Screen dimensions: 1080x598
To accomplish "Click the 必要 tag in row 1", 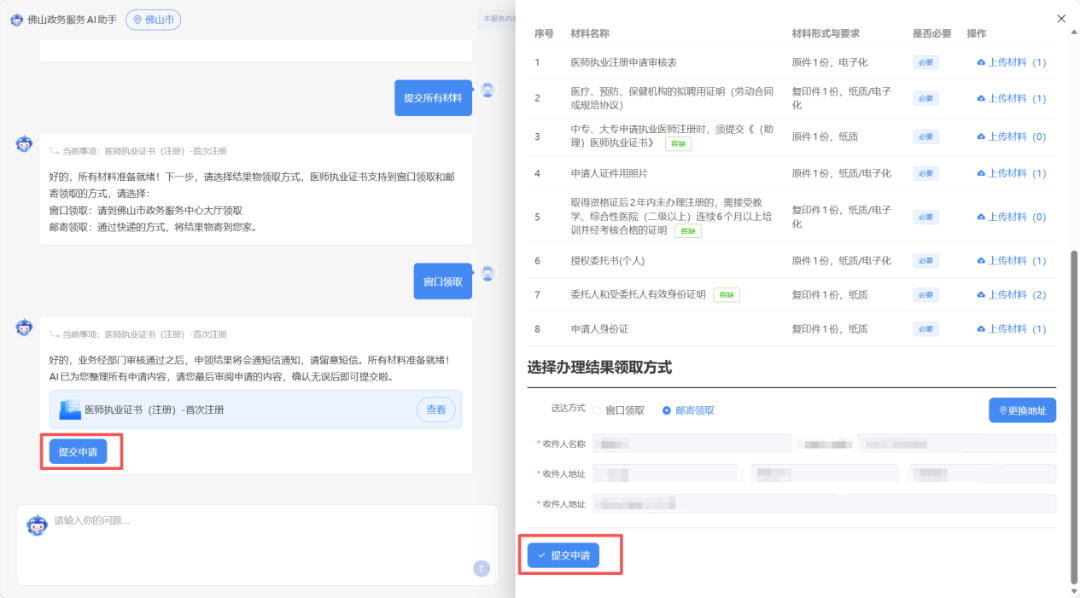I will (926, 63).
